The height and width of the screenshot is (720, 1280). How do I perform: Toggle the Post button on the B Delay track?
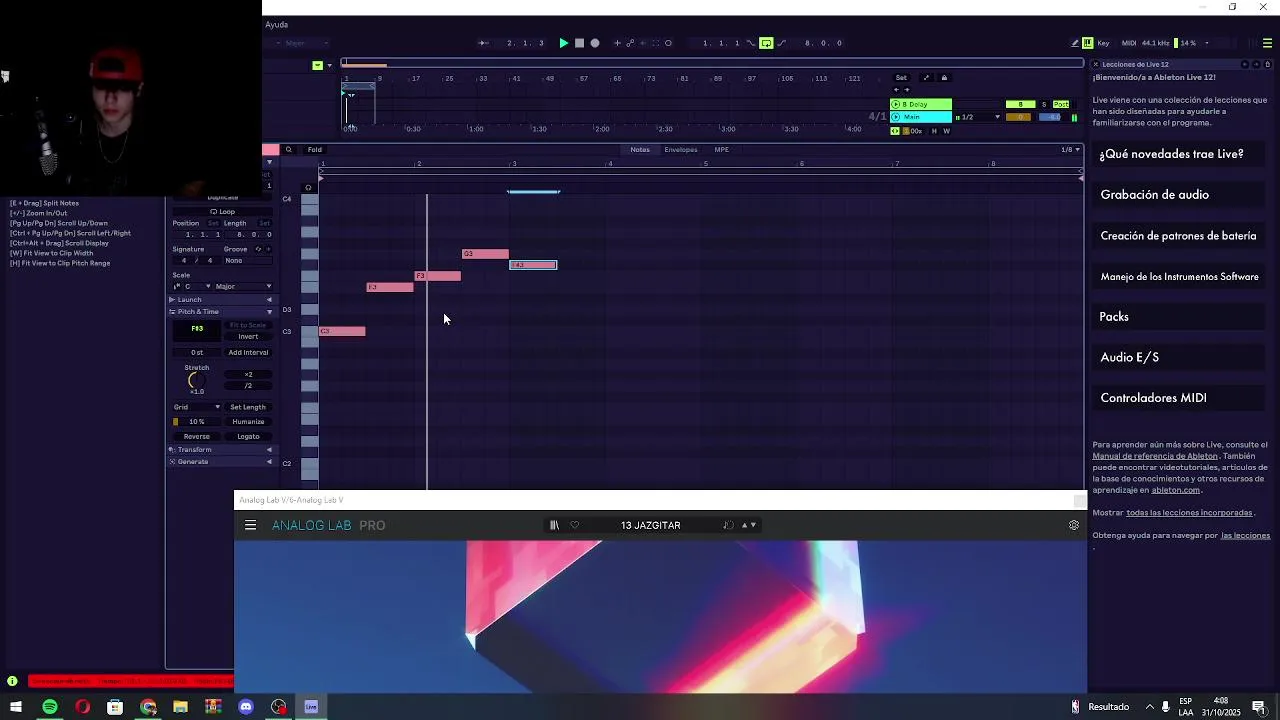click(x=1061, y=104)
